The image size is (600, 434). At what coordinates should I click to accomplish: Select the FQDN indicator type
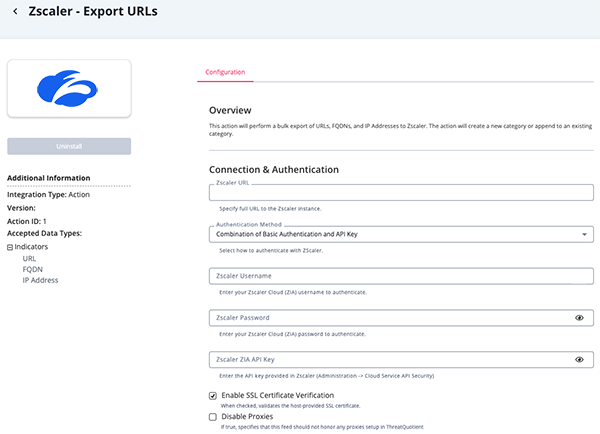pos(33,269)
